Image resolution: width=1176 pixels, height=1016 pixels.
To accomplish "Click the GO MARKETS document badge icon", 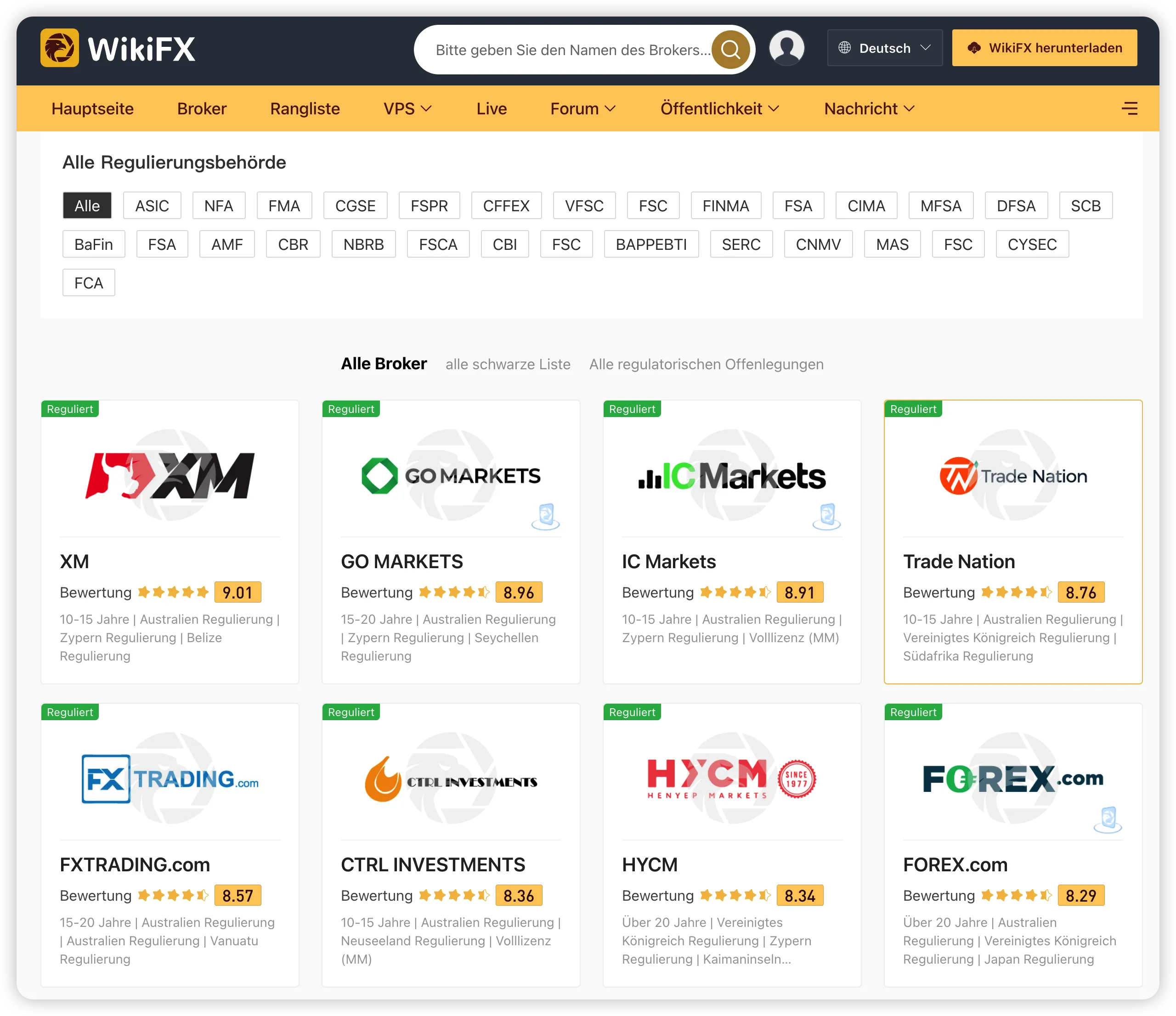I will (x=545, y=516).
